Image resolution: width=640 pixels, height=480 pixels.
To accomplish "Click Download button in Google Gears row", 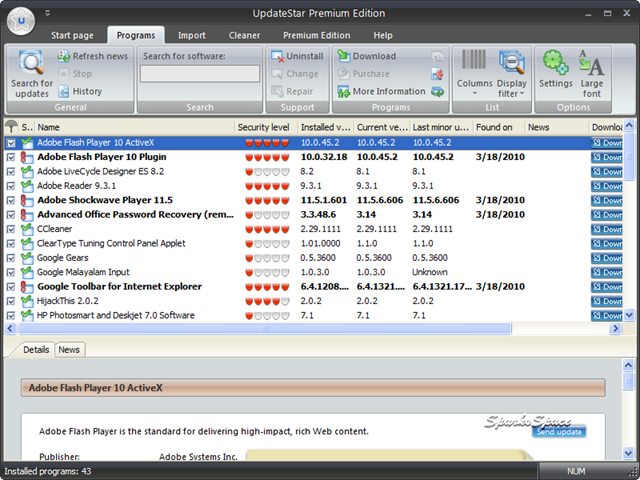I will pyautogui.click(x=607, y=258).
